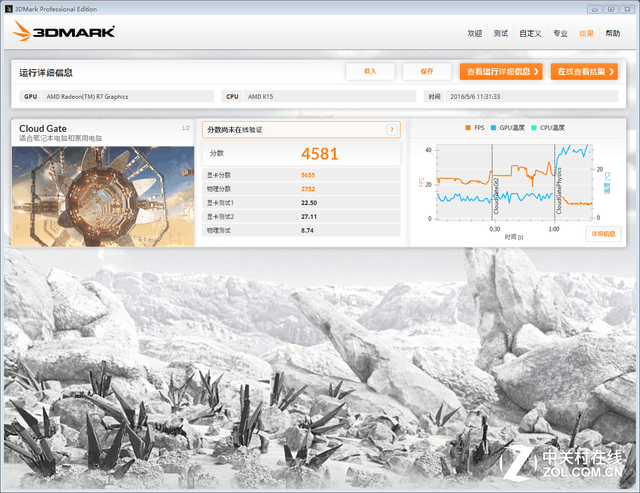Maximize the 3DMark window

point(611,9)
